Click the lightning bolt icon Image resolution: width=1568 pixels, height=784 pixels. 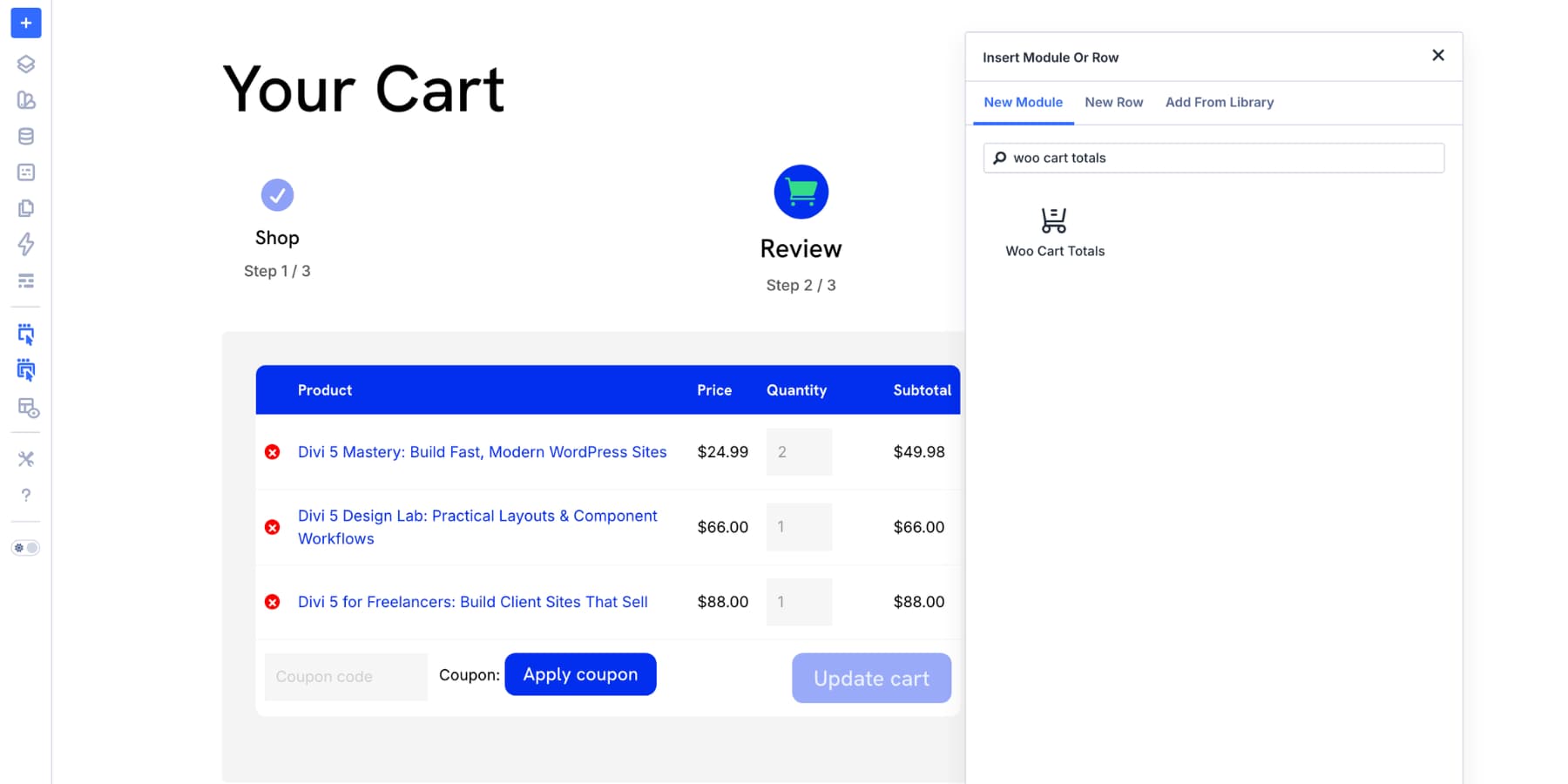pyautogui.click(x=26, y=244)
